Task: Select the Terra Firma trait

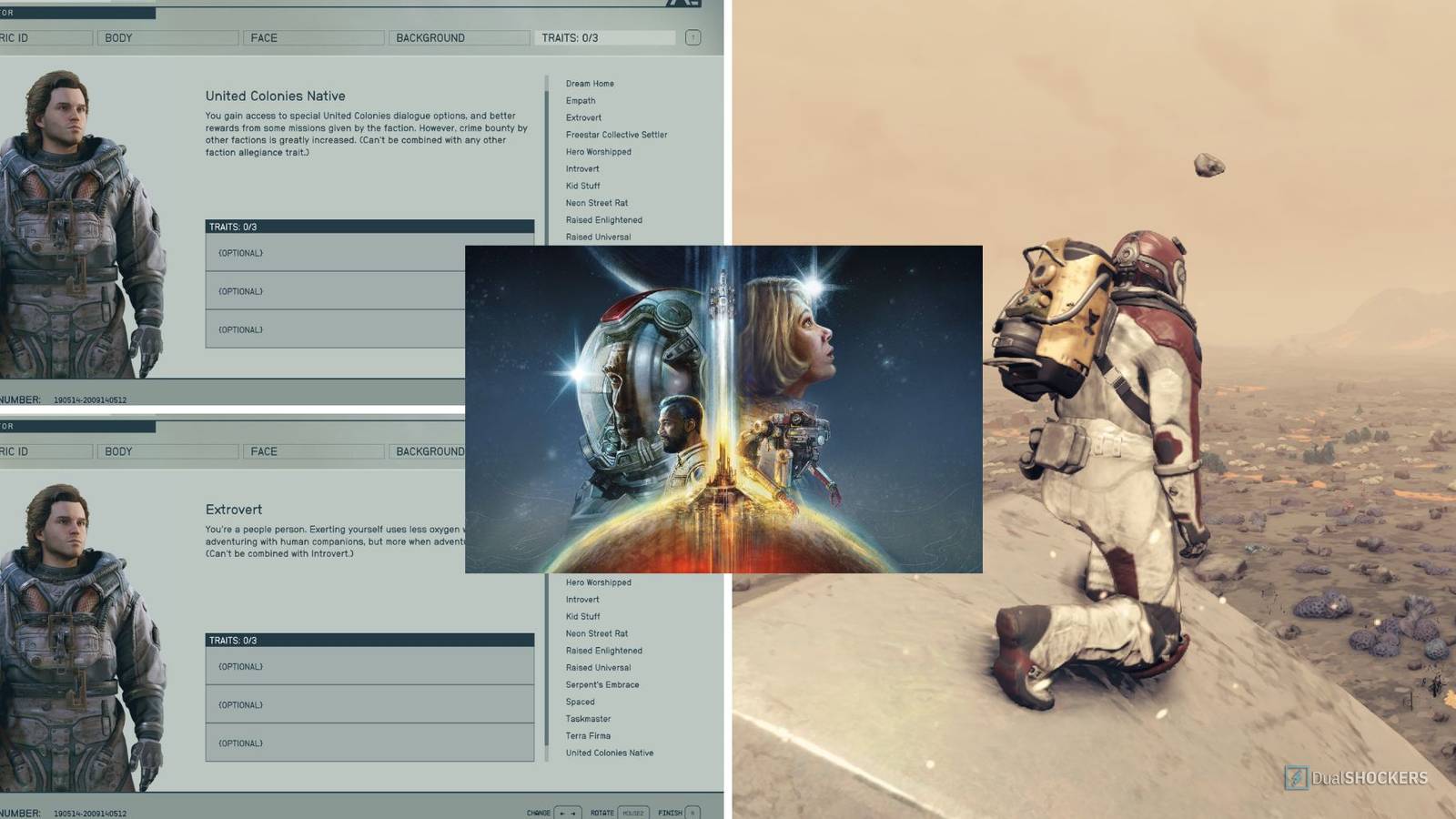Action: pos(588,736)
